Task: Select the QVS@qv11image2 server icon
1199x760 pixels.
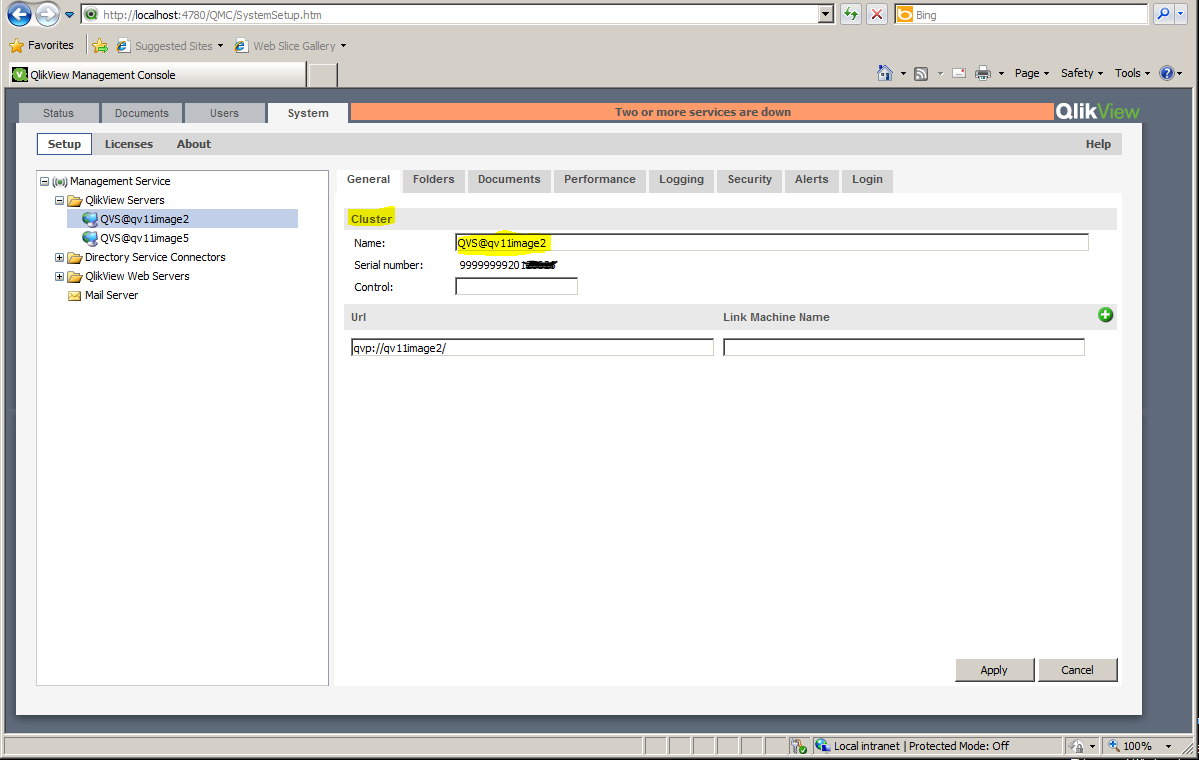Action: pyautogui.click(x=90, y=218)
